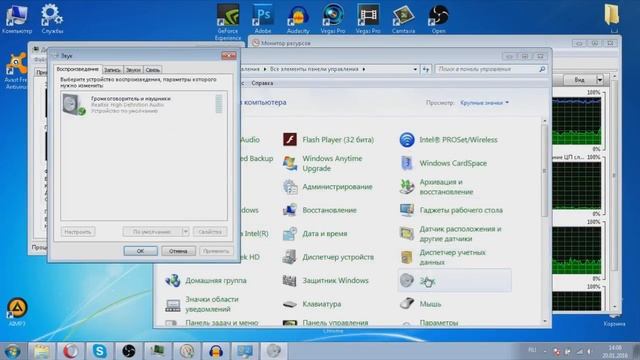Expand address bar history dropdown
This screenshot has width=640, height=360.
[x=415, y=69]
